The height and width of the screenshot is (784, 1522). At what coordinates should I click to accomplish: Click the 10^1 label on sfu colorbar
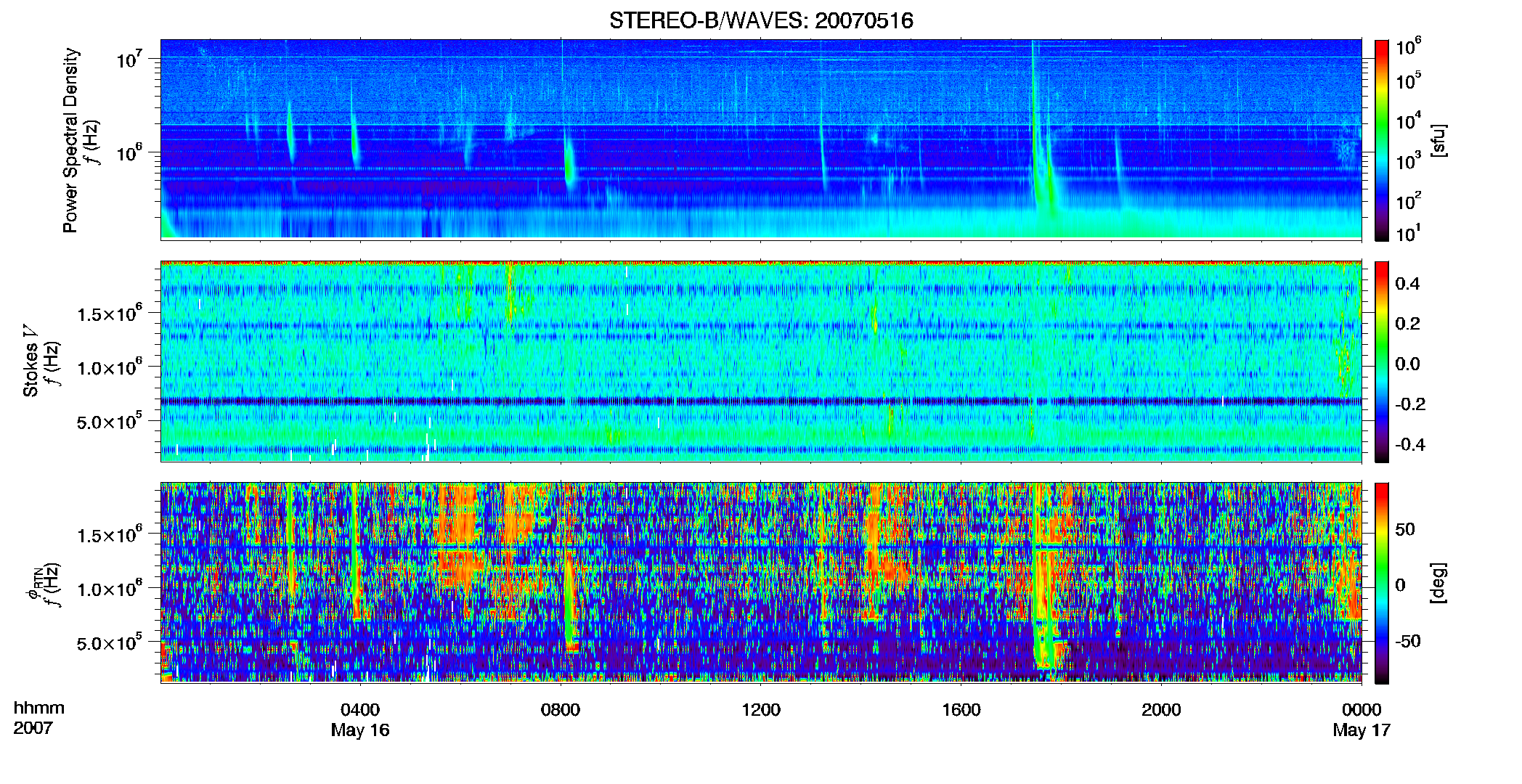tap(1409, 233)
